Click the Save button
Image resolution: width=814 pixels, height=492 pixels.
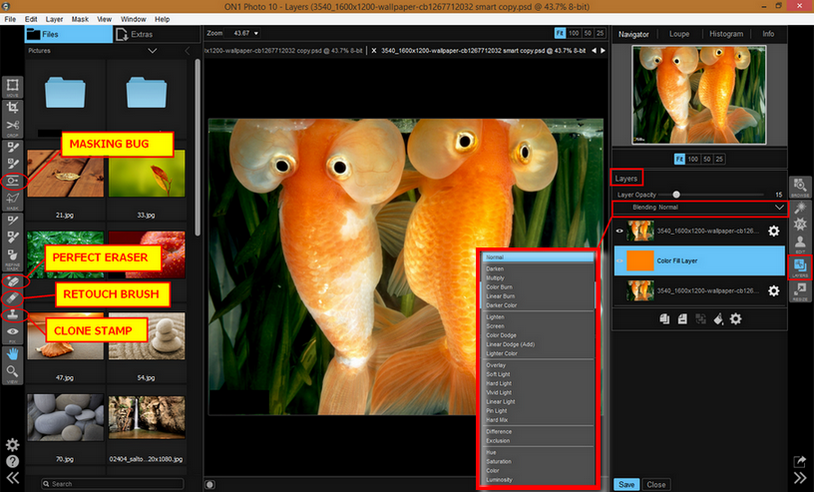click(x=627, y=485)
